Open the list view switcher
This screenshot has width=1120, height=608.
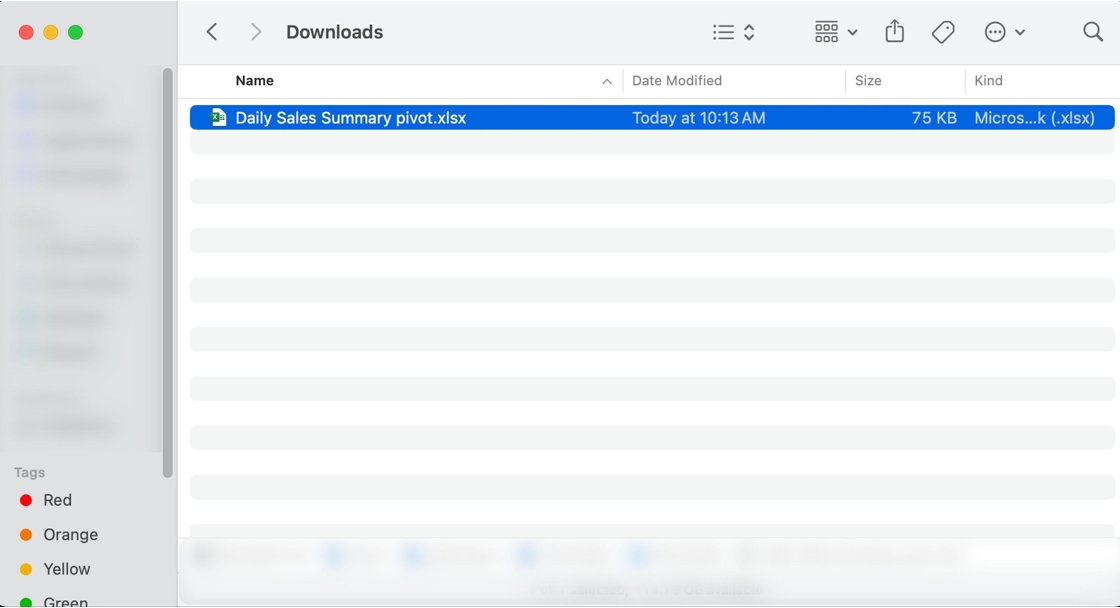(x=734, y=32)
